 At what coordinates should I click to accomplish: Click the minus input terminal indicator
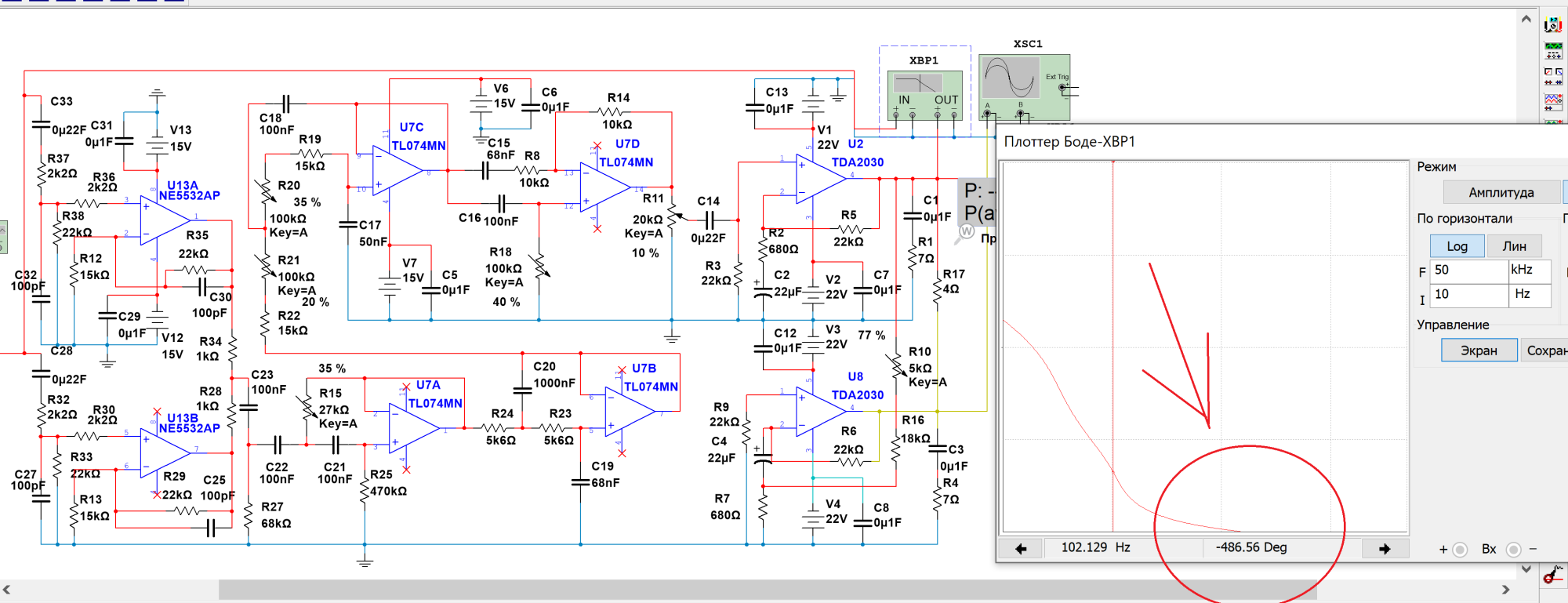pos(1514,550)
